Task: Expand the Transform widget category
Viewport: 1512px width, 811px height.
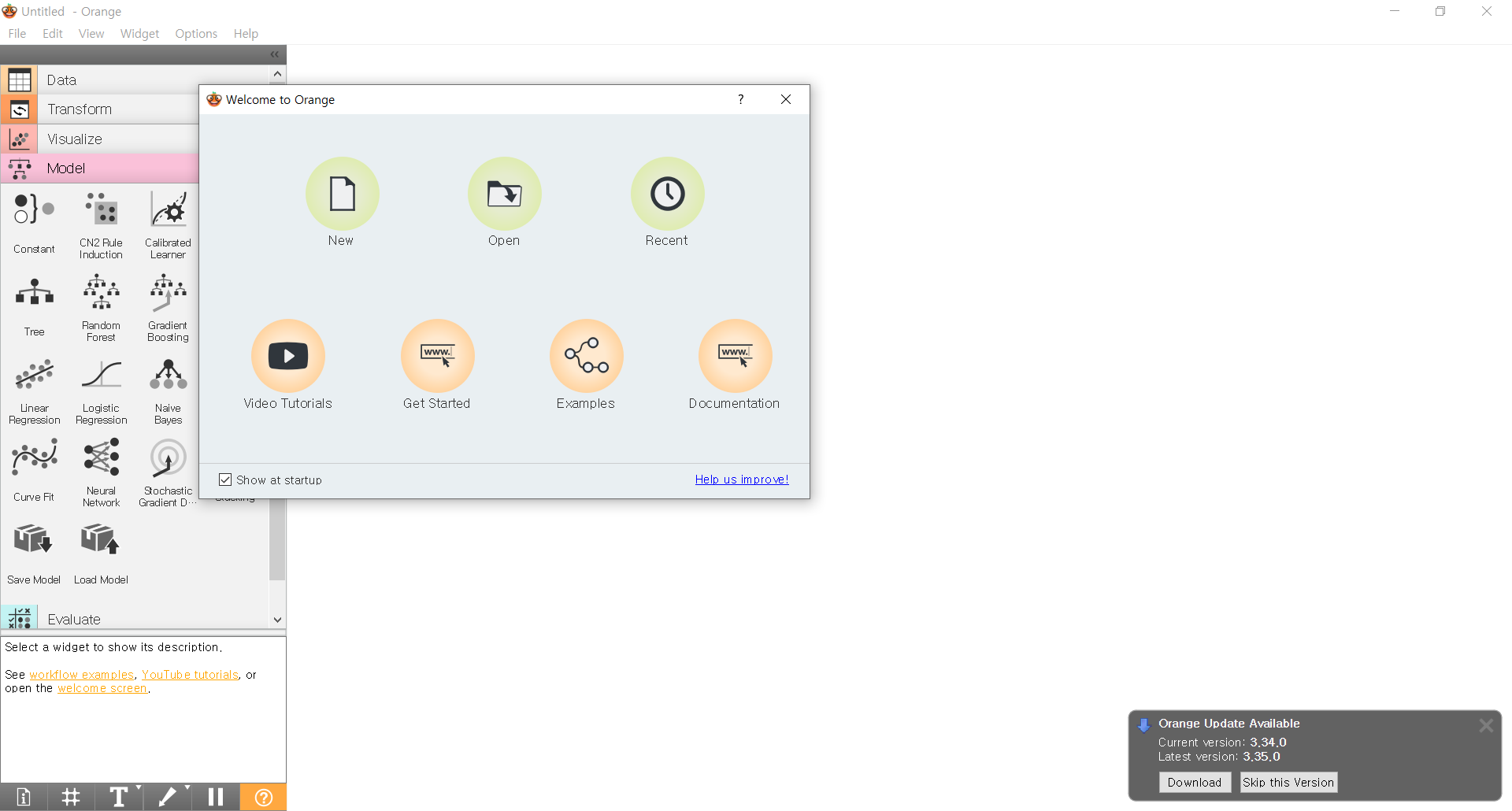Action: coord(100,109)
